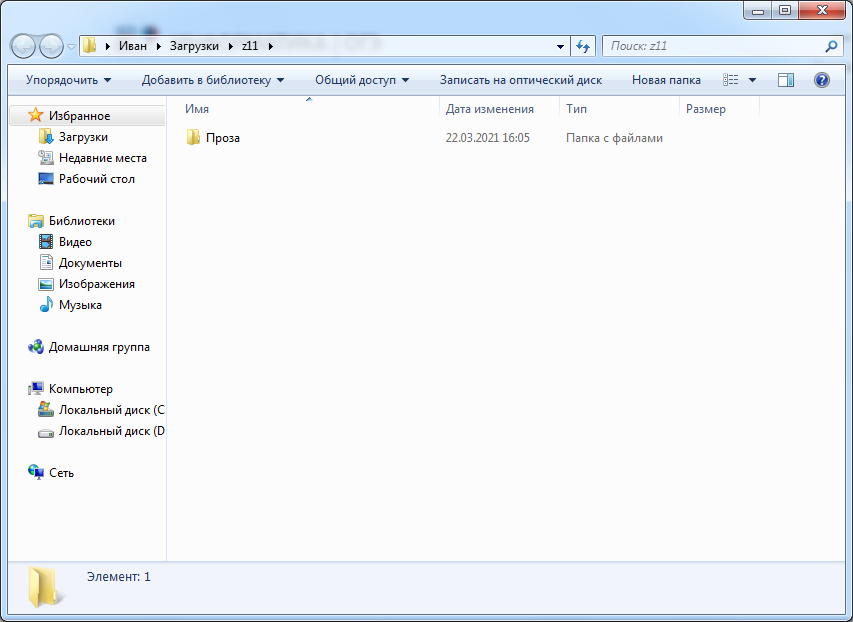Click the refresh button beside the address bar
This screenshot has width=853, height=622.
[x=583, y=46]
